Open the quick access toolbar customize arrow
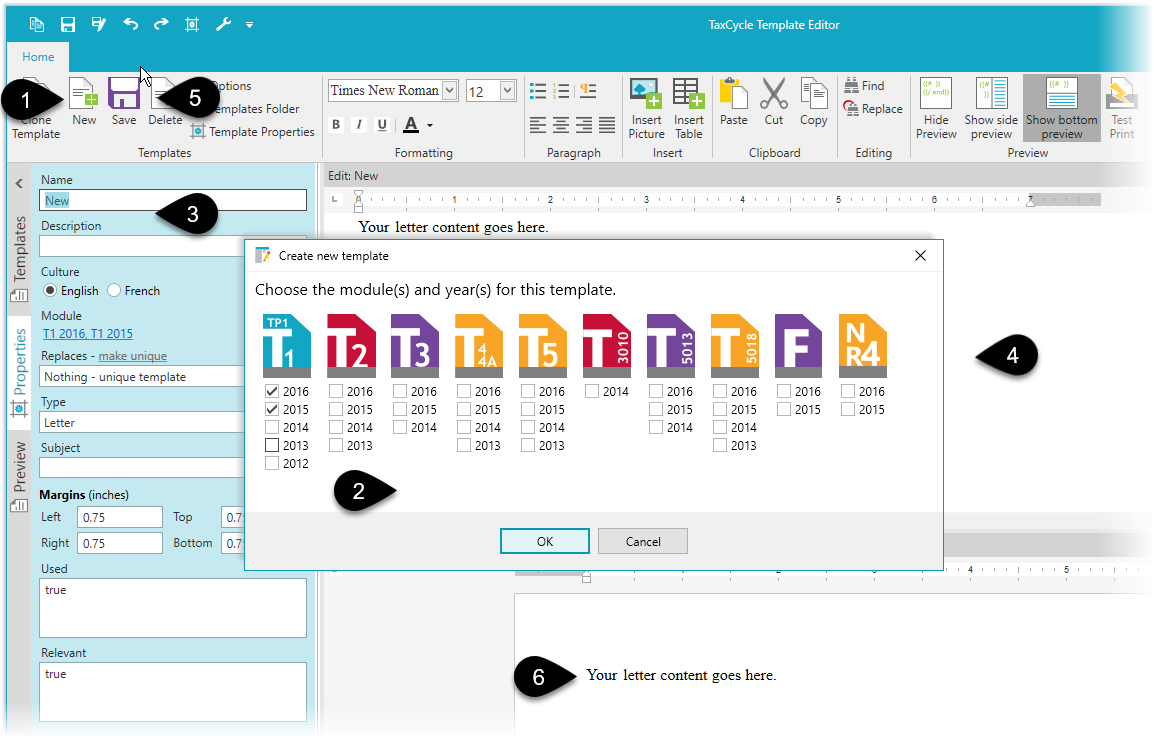 click(x=249, y=25)
